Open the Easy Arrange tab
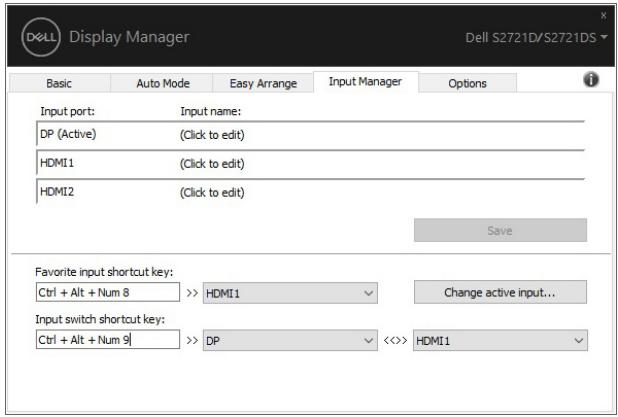Screen dimensions: 618x417 [x=263, y=83]
